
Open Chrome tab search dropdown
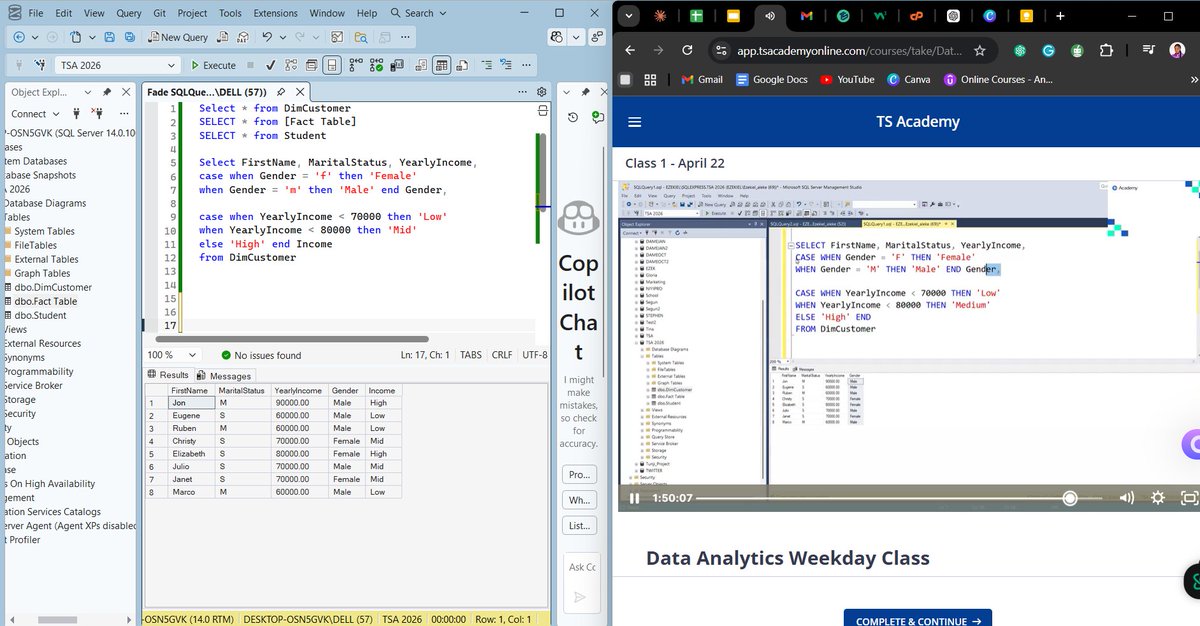tap(628, 15)
